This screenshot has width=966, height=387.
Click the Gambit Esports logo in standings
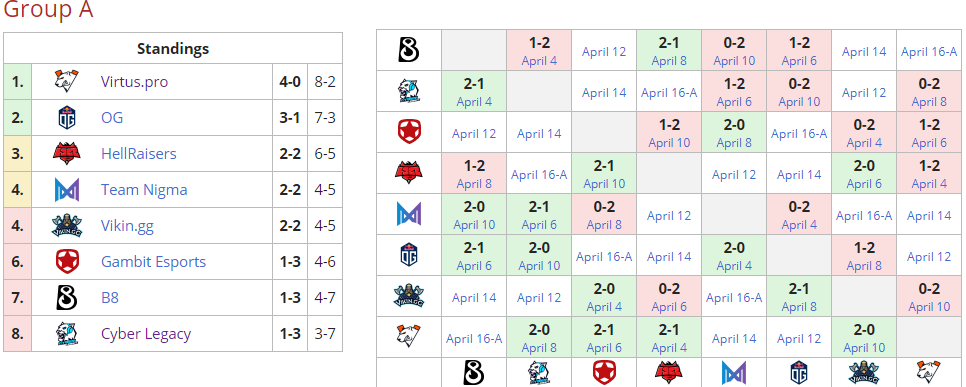pos(66,262)
